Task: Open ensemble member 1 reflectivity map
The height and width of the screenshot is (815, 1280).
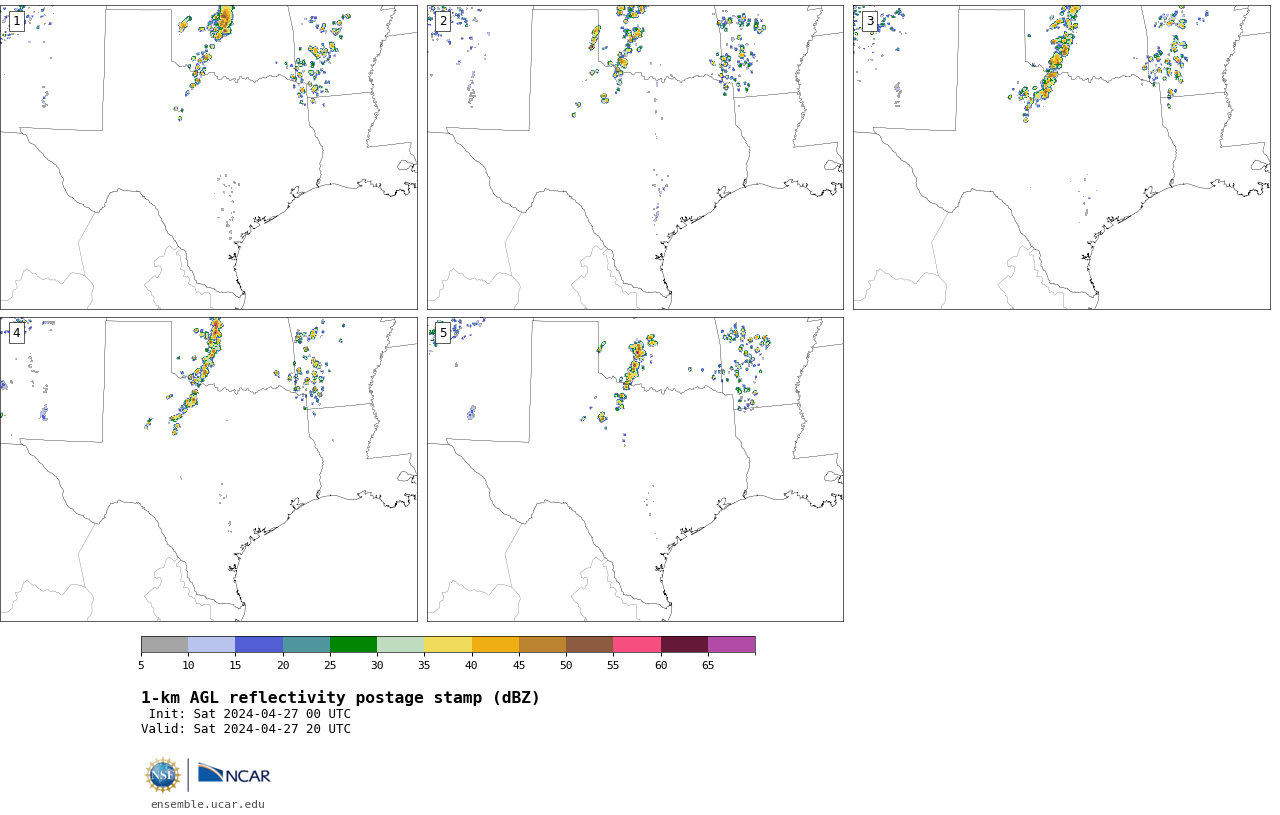Action: pos(208,157)
